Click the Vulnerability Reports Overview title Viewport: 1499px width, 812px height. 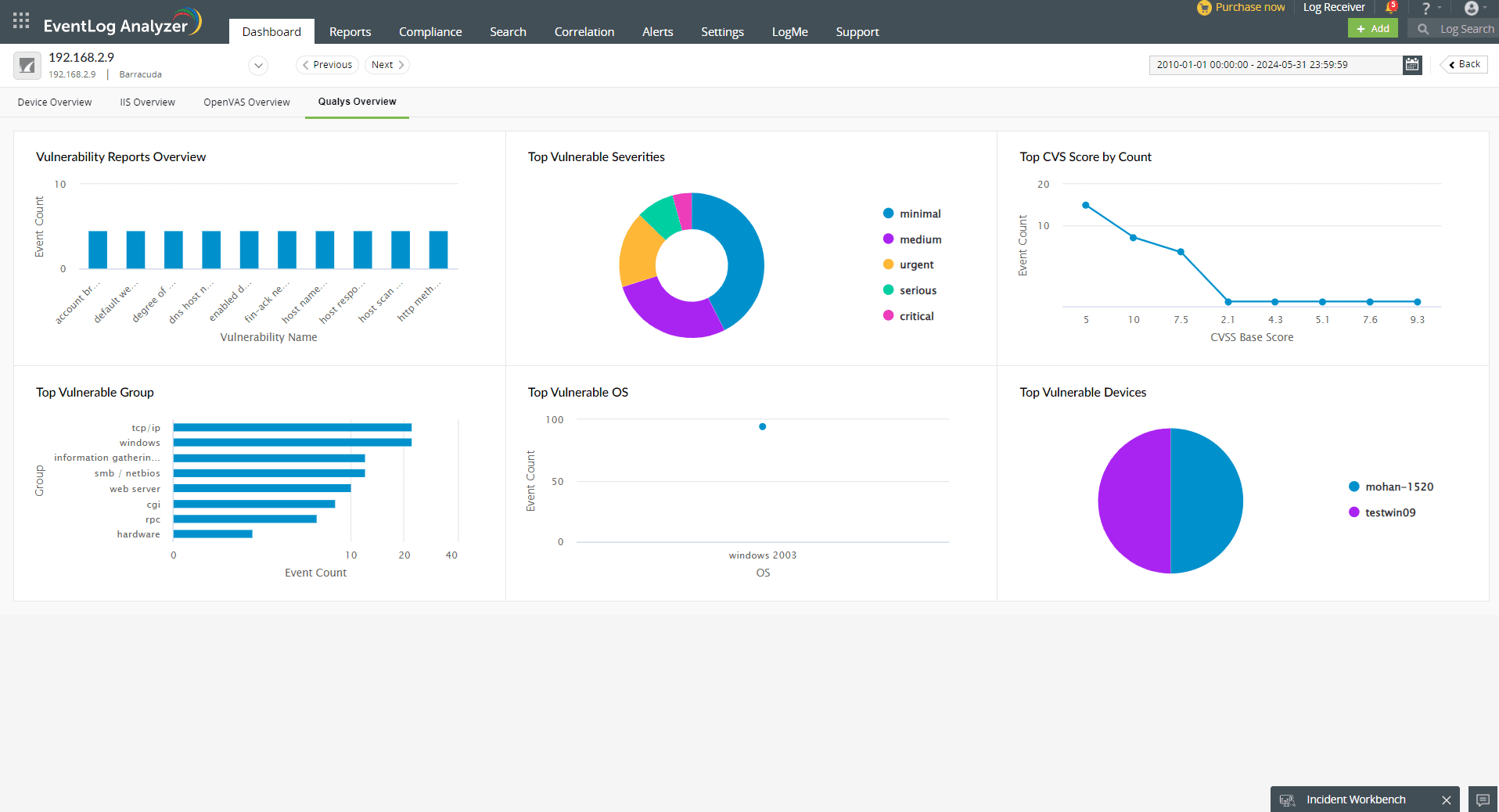pos(121,157)
